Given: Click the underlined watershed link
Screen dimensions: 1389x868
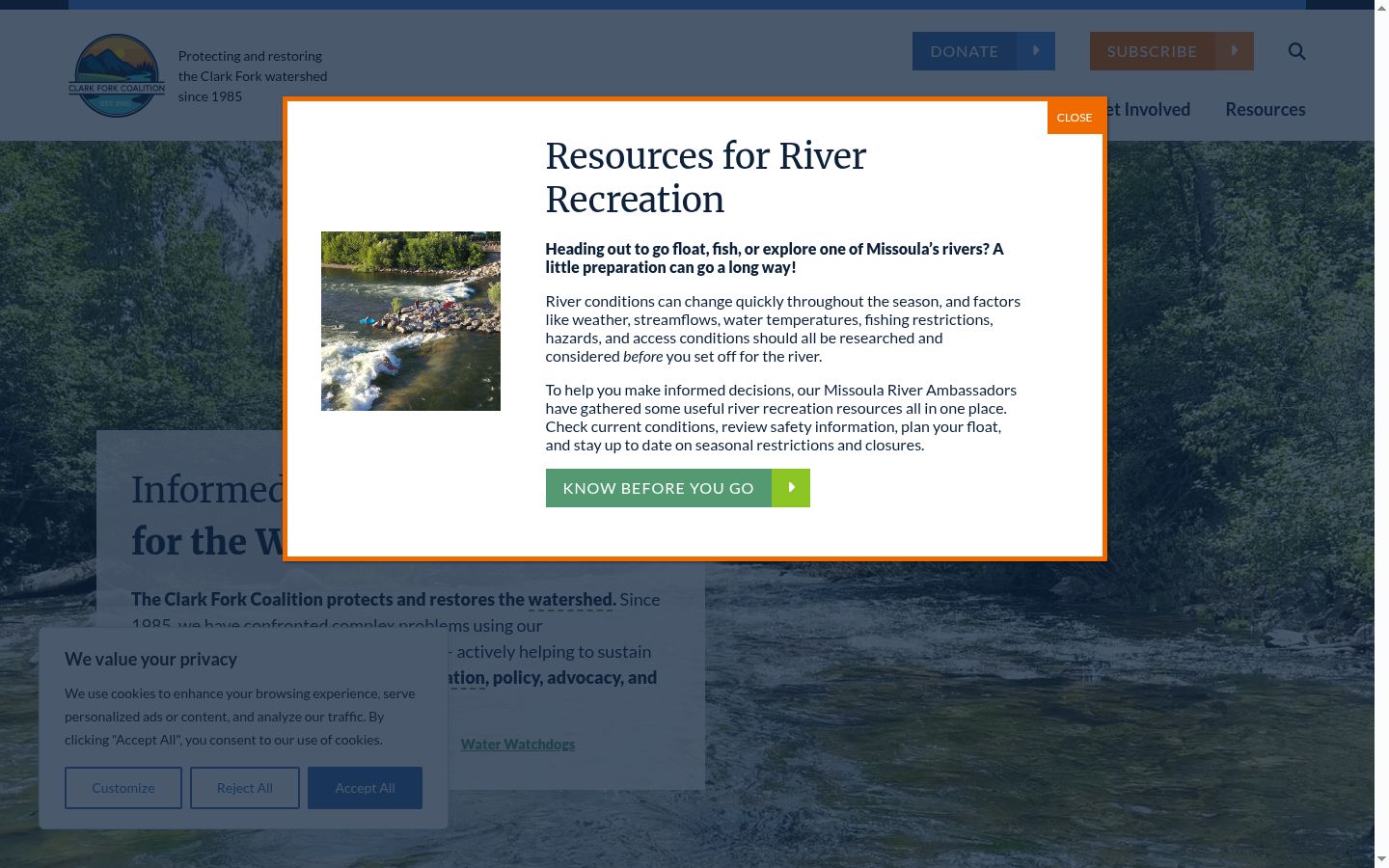Looking at the screenshot, I should coord(570,600).
